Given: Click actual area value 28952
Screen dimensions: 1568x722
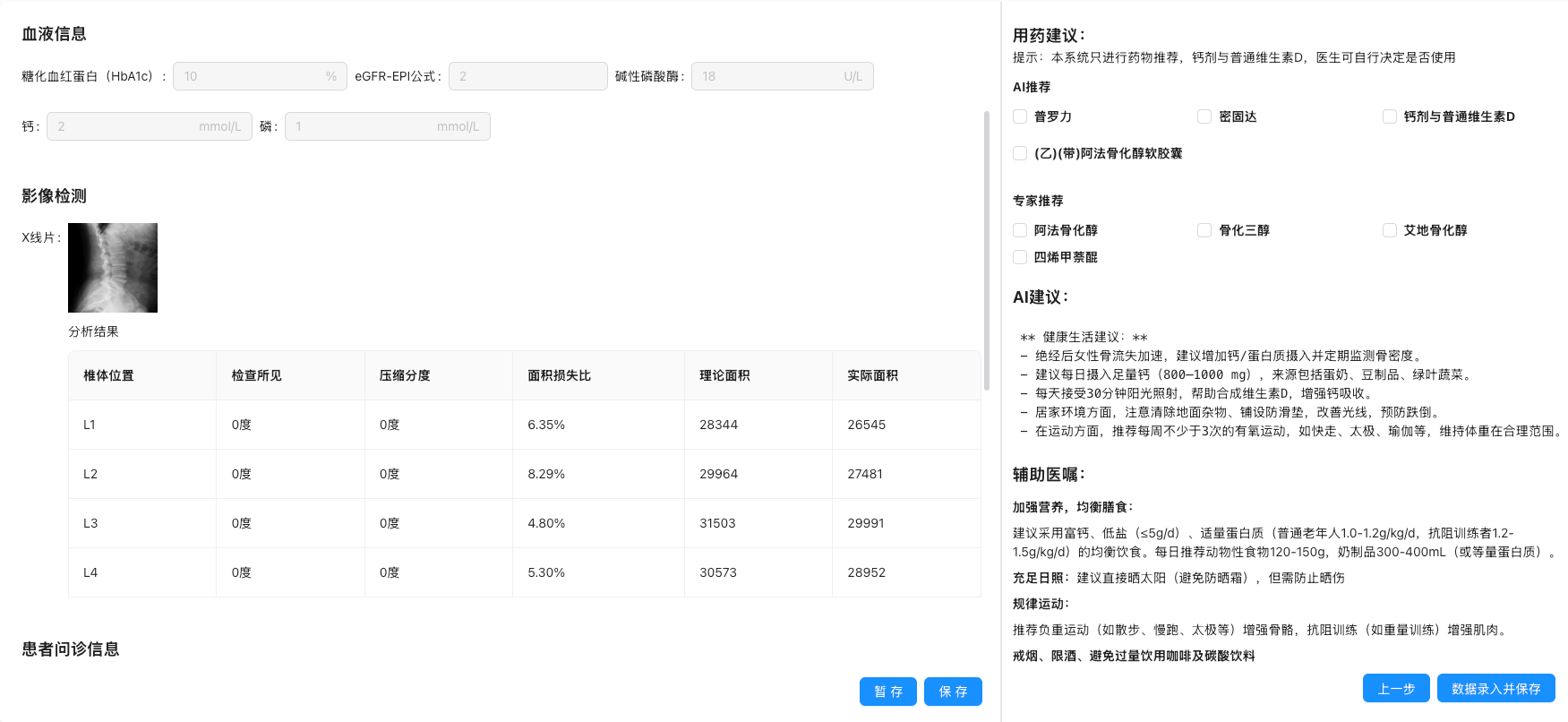Looking at the screenshot, I should pos(867,572).
